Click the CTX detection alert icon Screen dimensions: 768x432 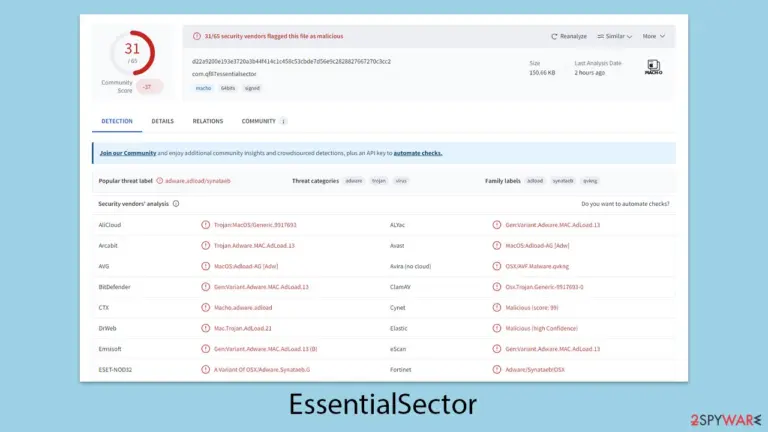pyautogui.click(x=205, y=308)
